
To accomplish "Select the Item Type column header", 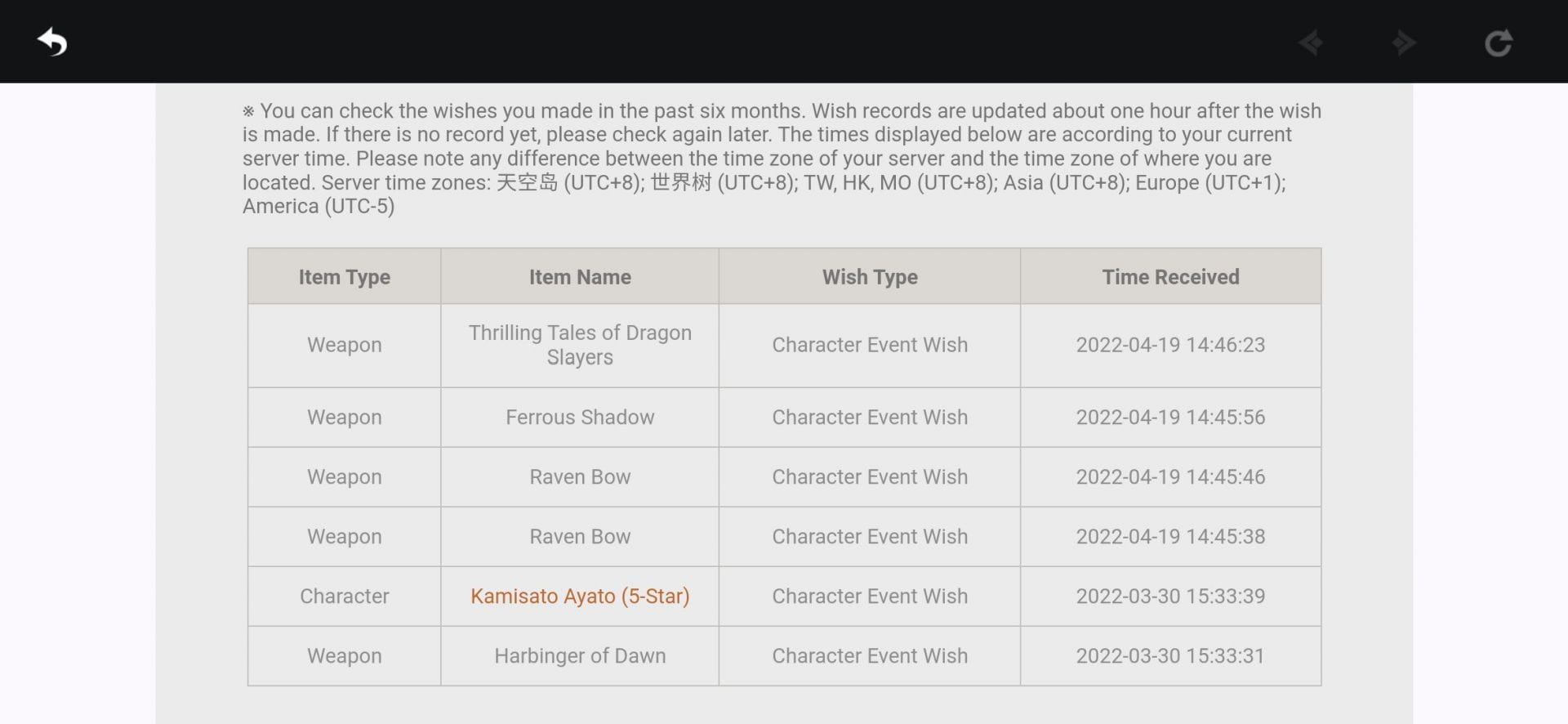I will point(344,277).
